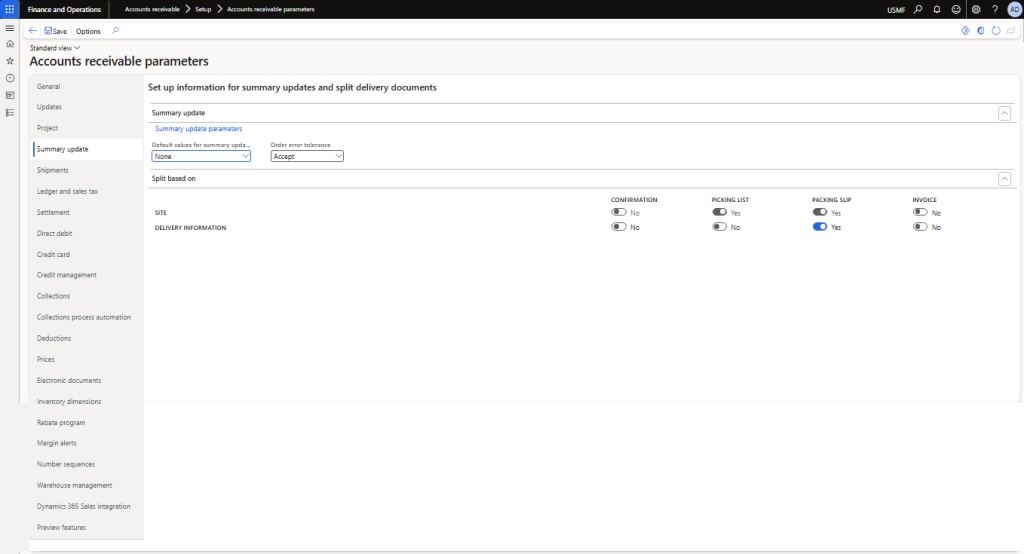This screenshot has height=554, width=1024.
Task: Click the notifications bell icon
Action: [937, 9]
